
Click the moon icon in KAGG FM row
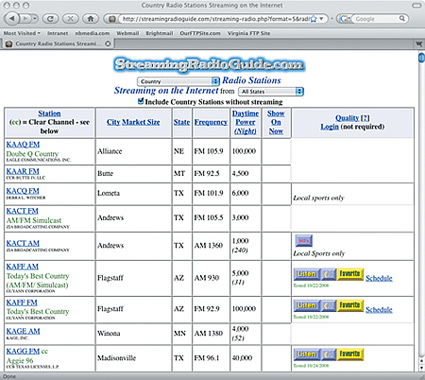pos(328,354)
